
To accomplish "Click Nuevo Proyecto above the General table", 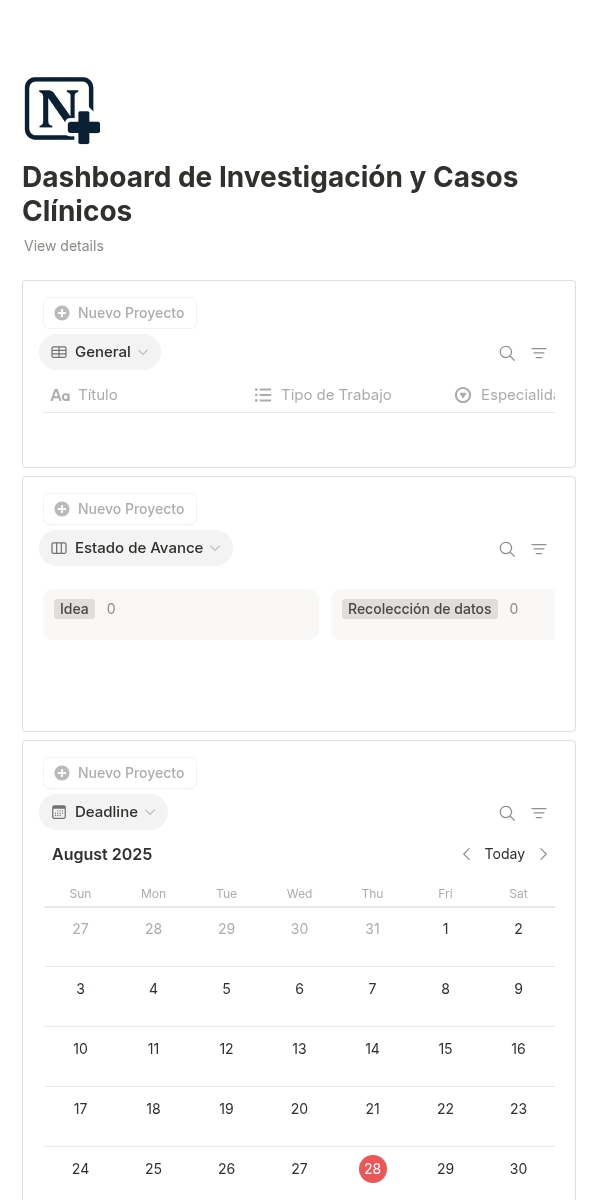I will pos(120,313).
